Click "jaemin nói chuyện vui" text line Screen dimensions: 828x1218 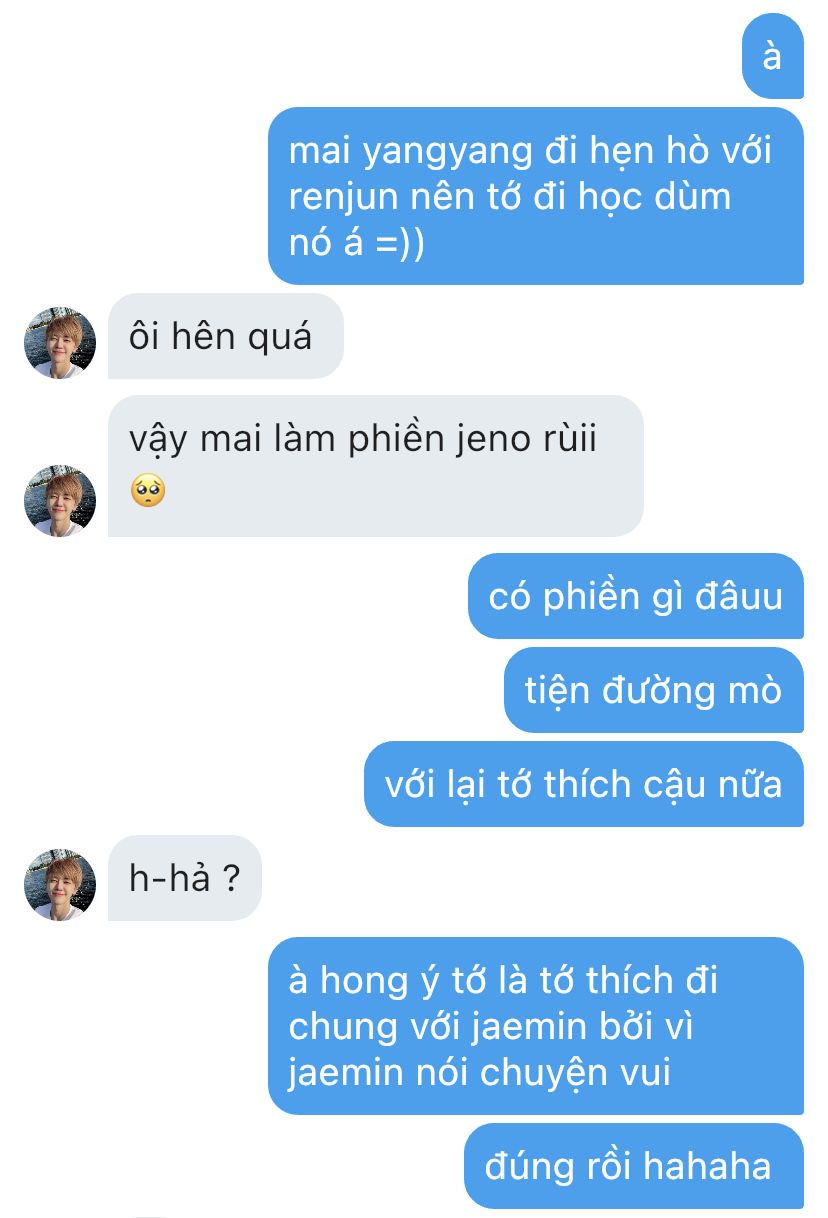(479, 1073)
